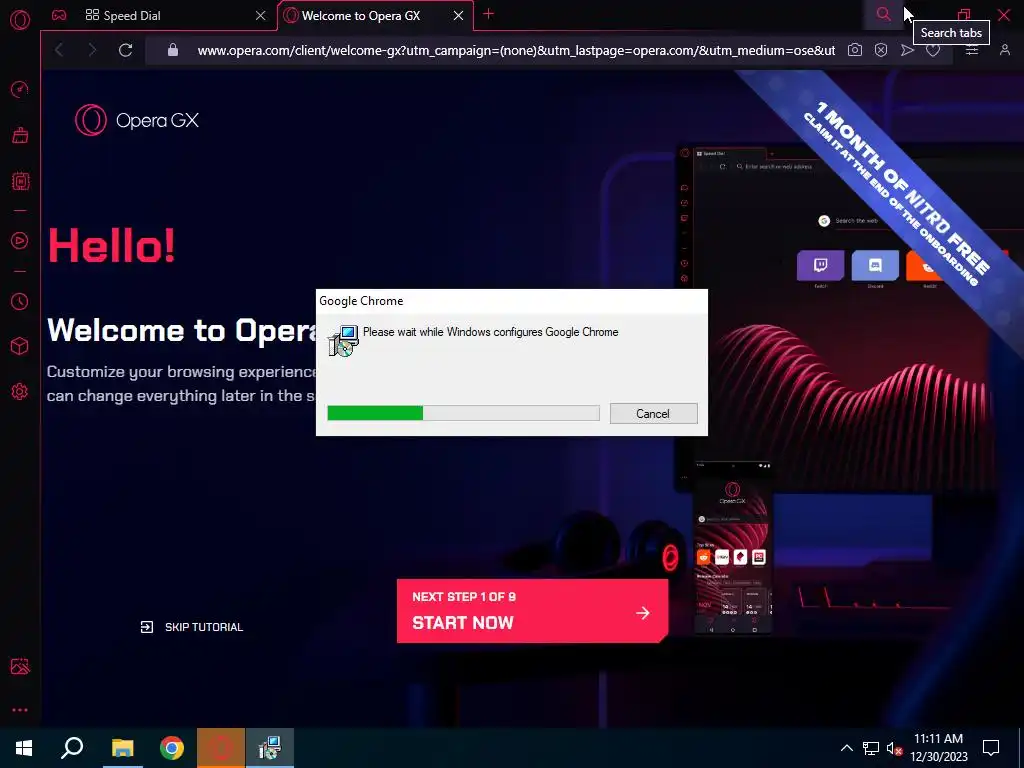Open the ad blocker shield icon

pos(881,50)
